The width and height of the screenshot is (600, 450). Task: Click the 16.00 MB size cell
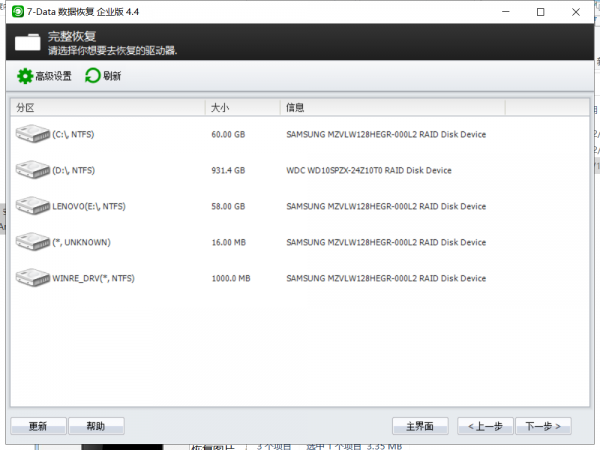[229, 242]
